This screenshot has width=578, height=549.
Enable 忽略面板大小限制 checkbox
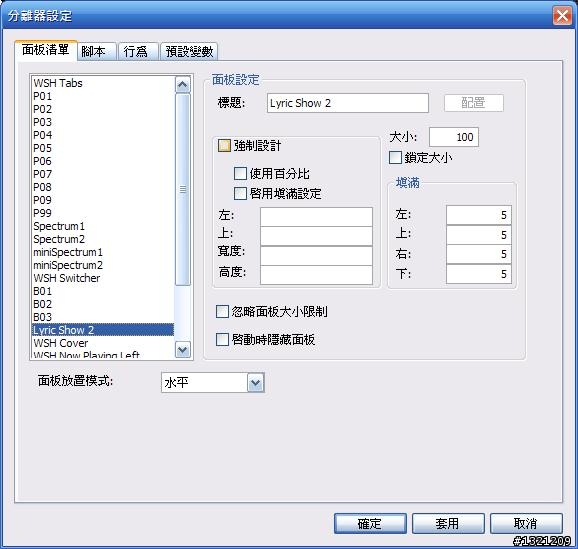point(222,312)
